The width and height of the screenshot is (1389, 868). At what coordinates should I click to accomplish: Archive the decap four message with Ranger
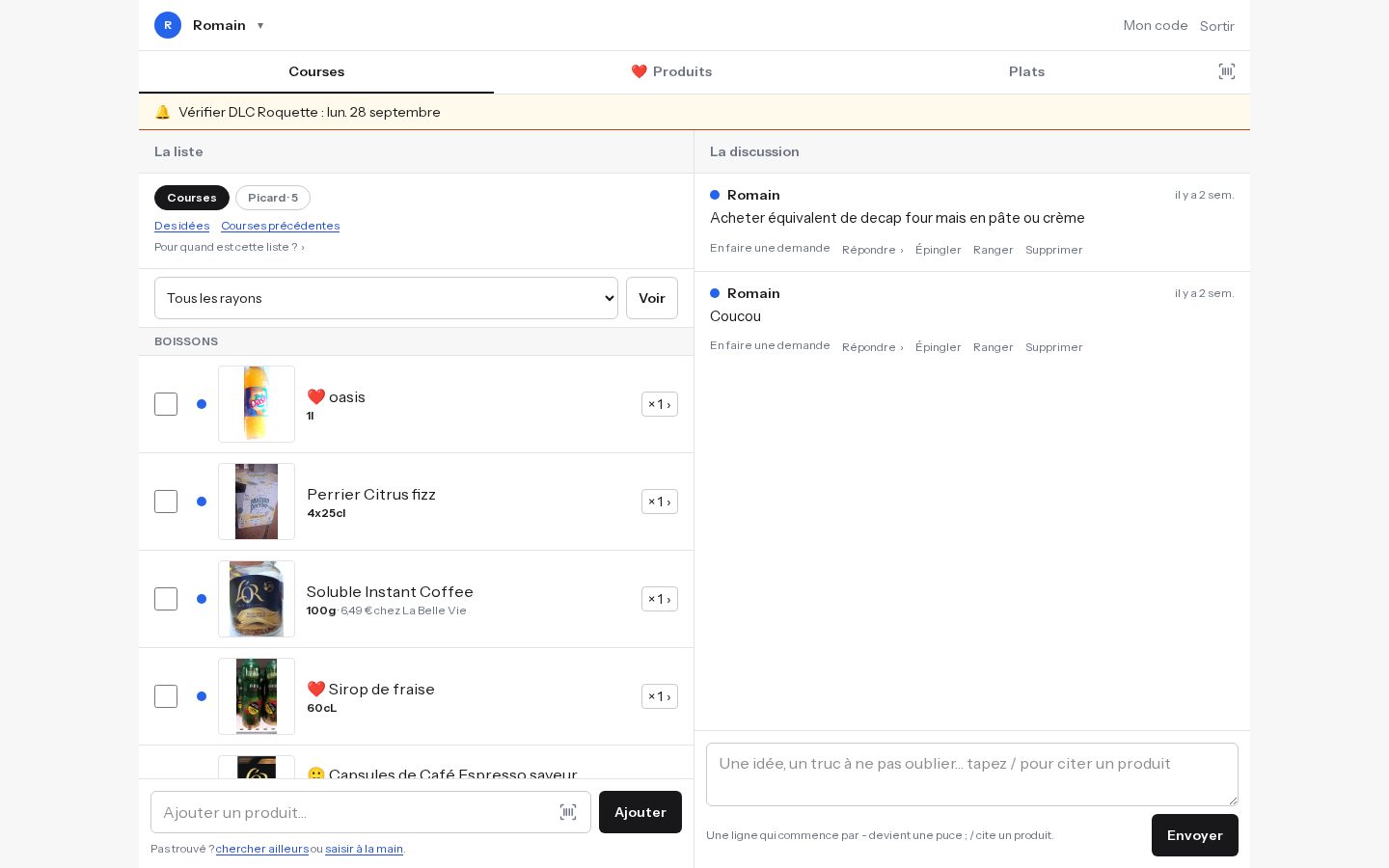(994, 250)
